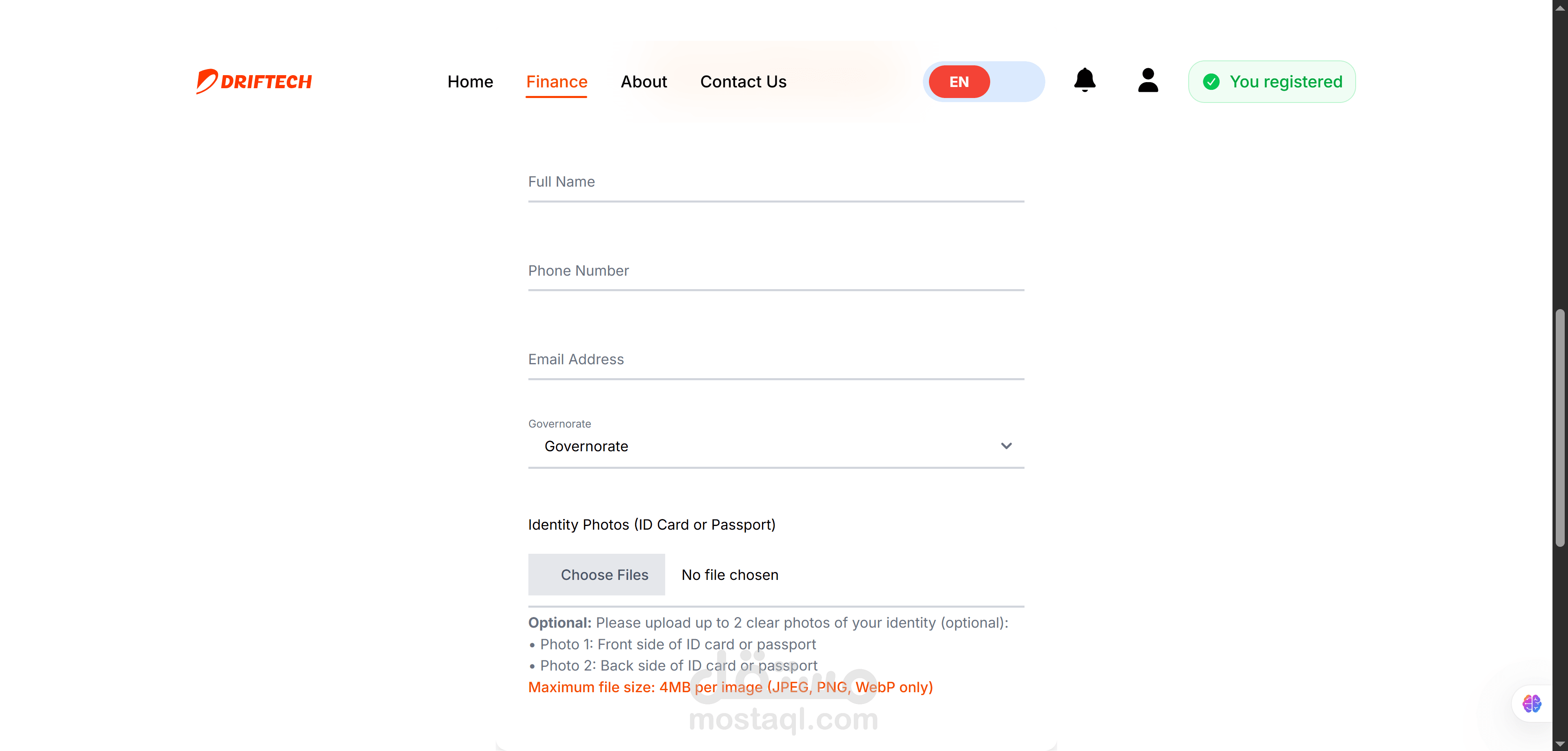Screen dimensions: 1568x751
Task: Toggle the EN language switch
Action: point(959,82)
